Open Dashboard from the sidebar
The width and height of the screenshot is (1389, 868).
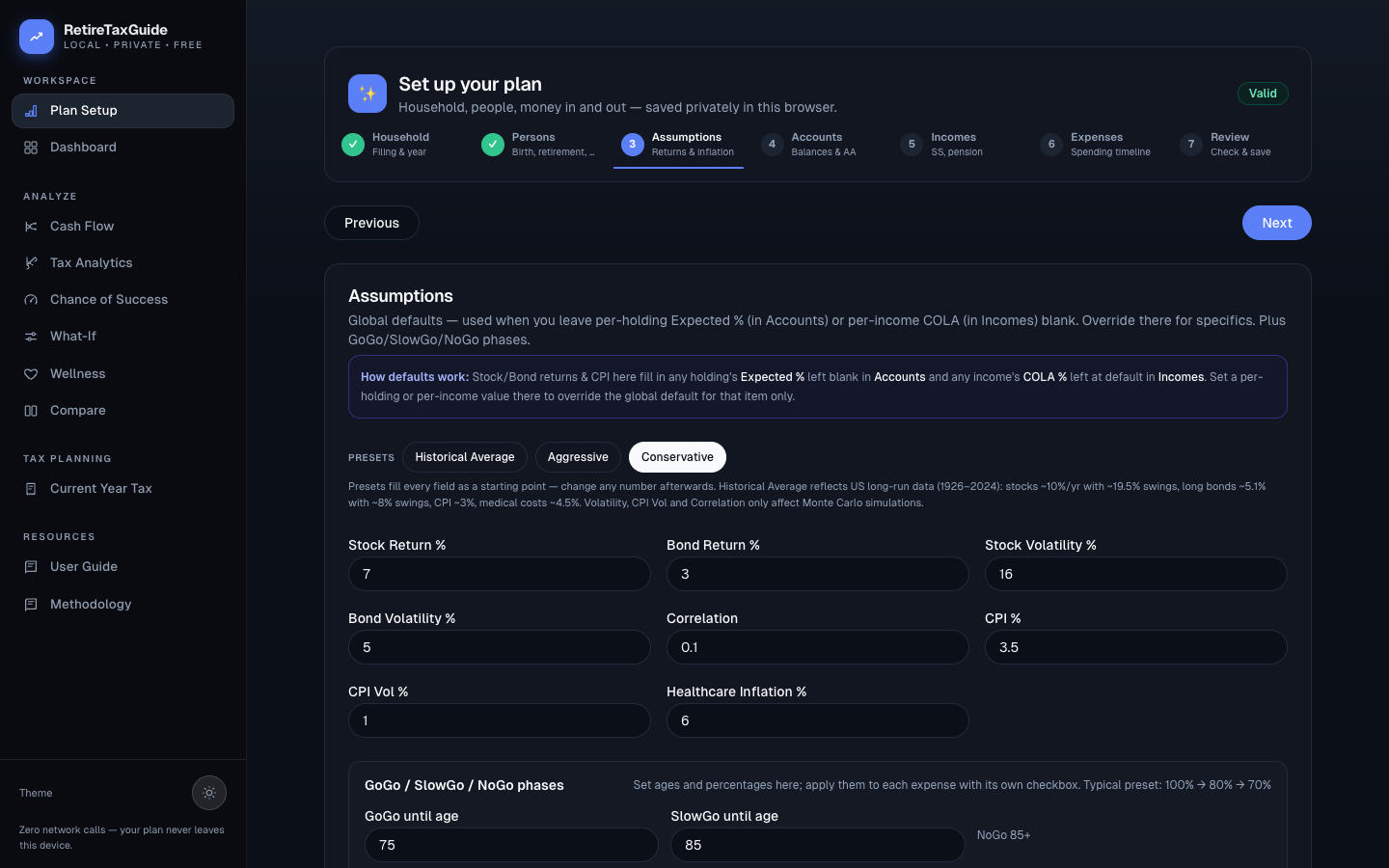pyautogui.click(x=123, y=148)
